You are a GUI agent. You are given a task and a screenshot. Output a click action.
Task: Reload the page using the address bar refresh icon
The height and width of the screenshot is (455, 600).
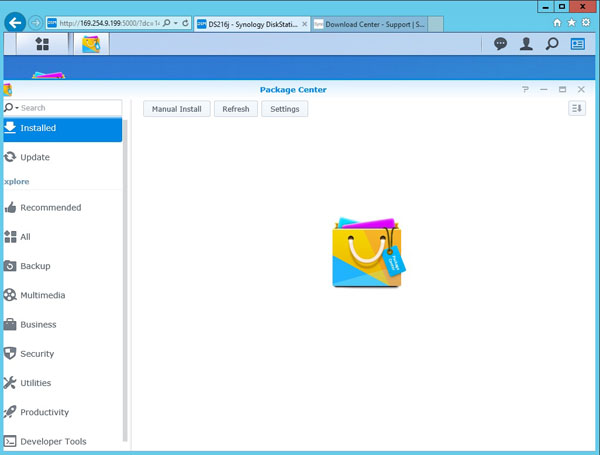point(185,23)
